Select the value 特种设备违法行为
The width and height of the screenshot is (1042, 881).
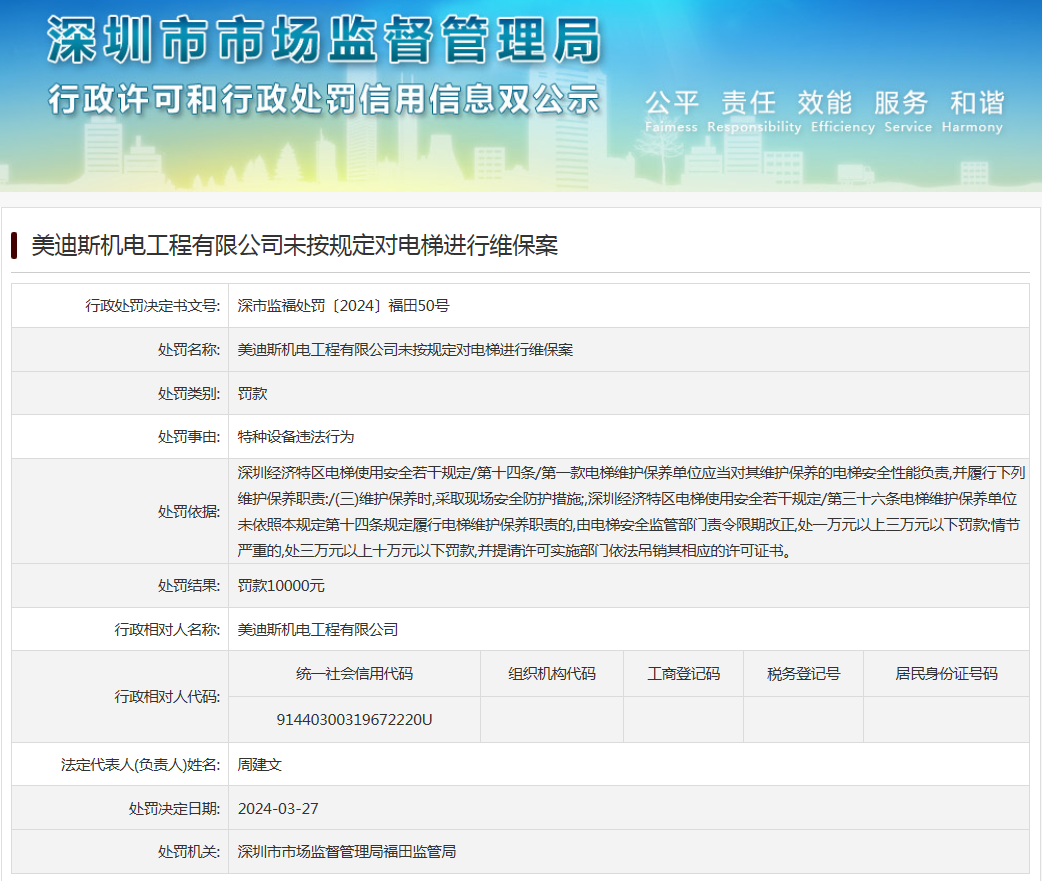pos(296,437)
